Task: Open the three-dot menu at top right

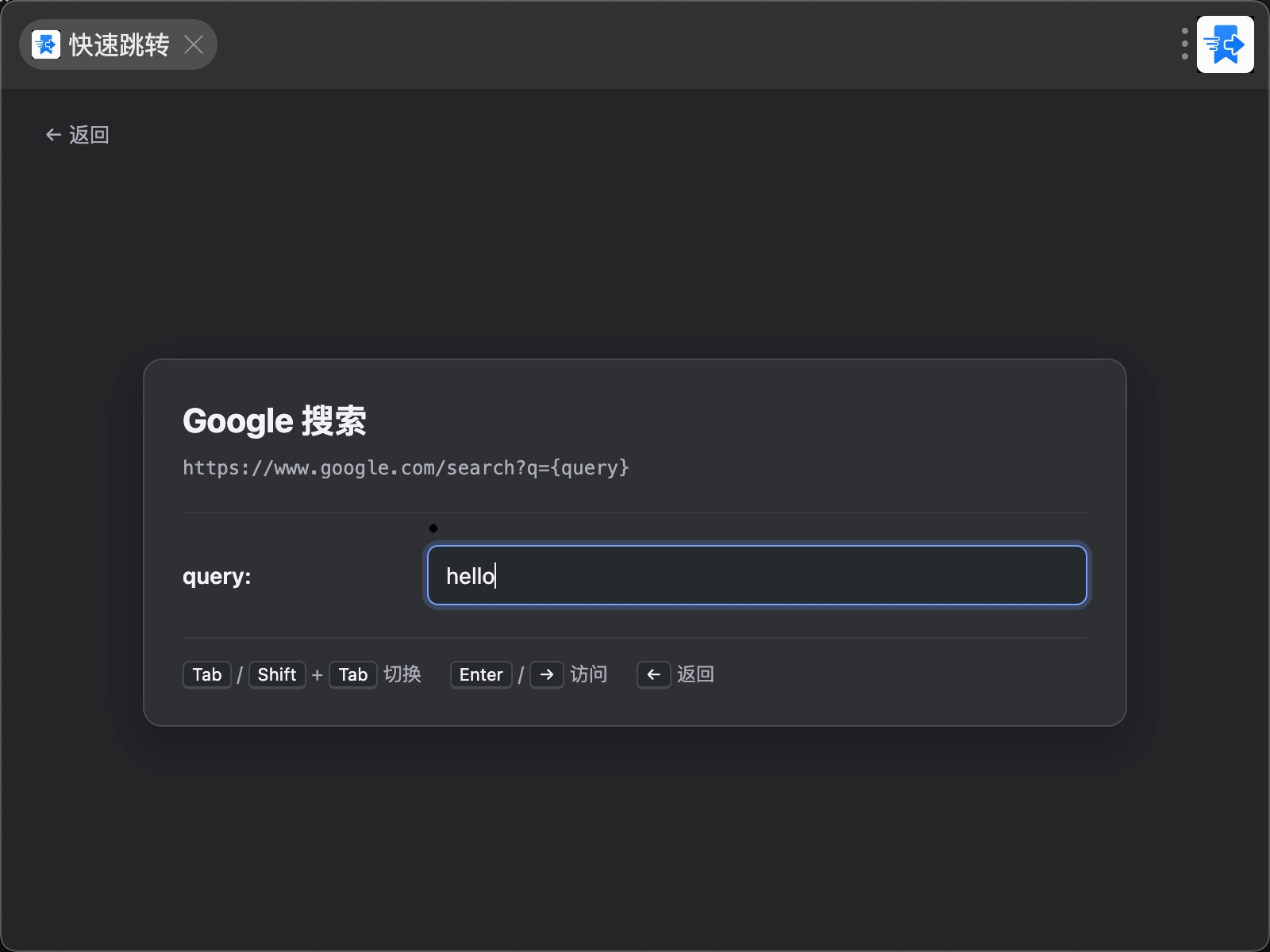Action: (1184, 44)
